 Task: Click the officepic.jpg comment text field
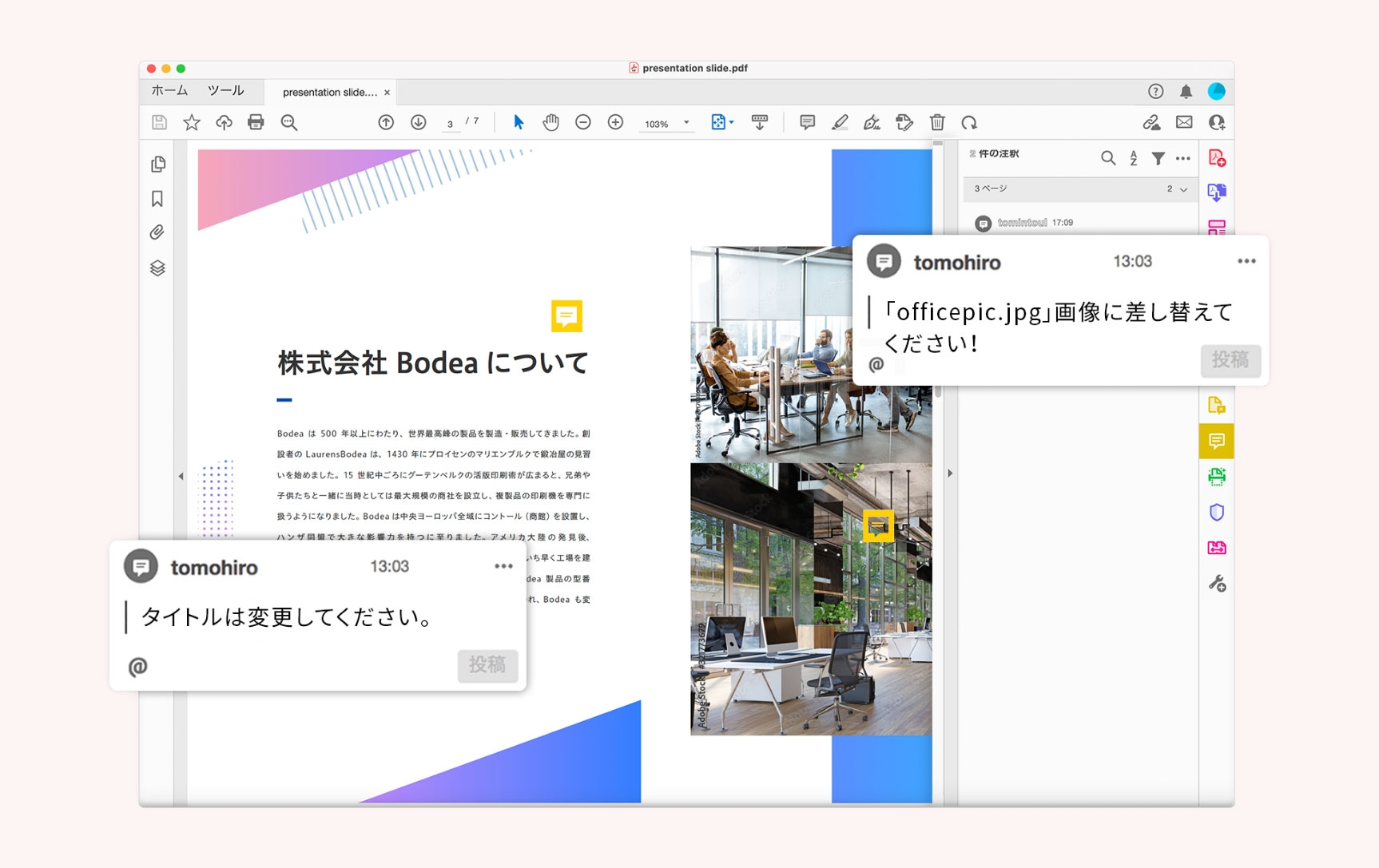(x=1059, y=327)
